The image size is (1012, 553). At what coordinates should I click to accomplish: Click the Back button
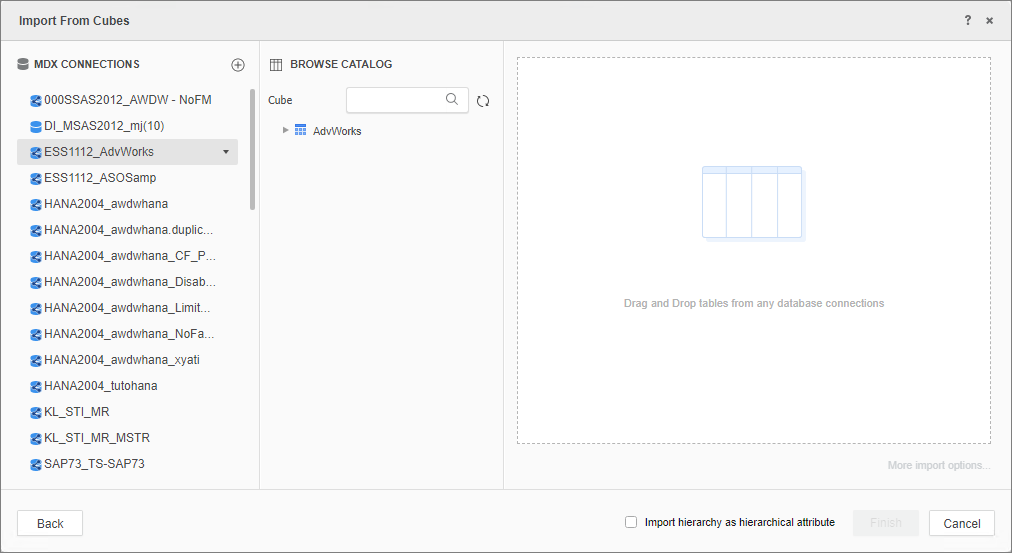tap(50, 523)
